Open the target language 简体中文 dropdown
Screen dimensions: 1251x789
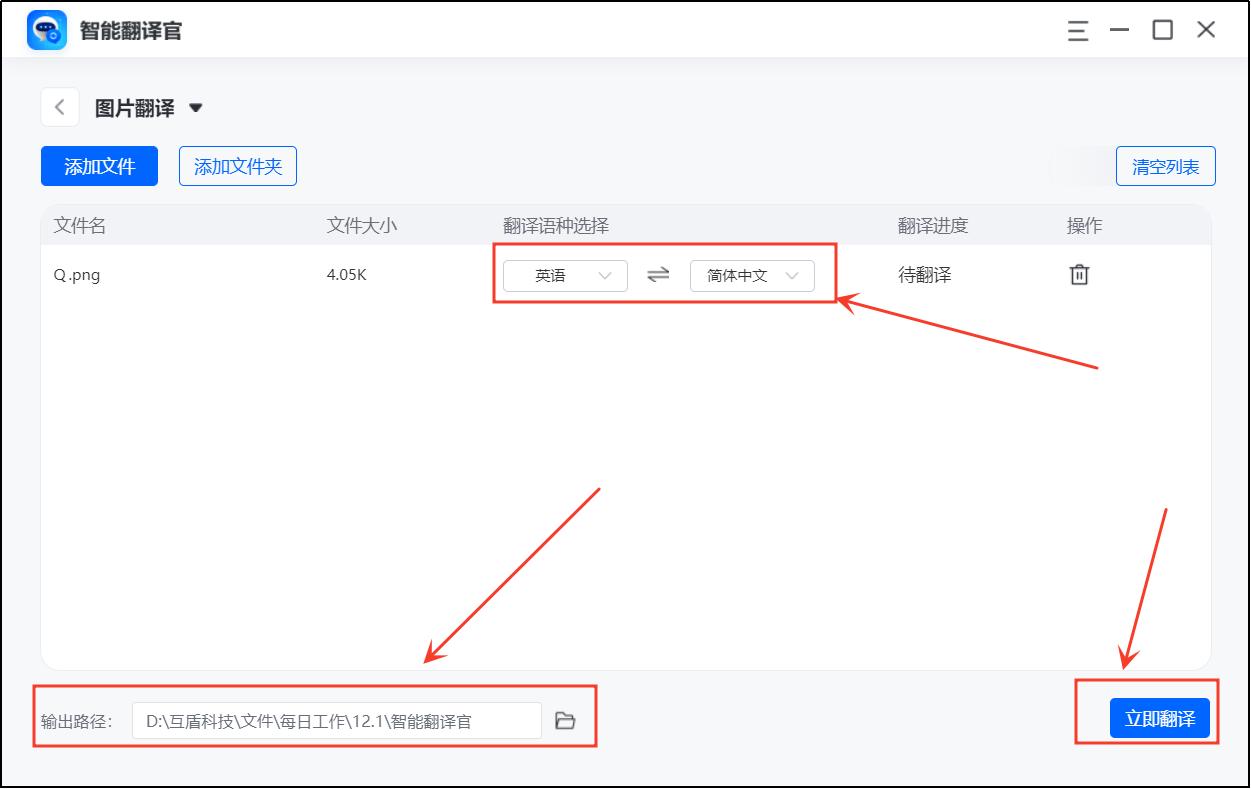(752, 275)
